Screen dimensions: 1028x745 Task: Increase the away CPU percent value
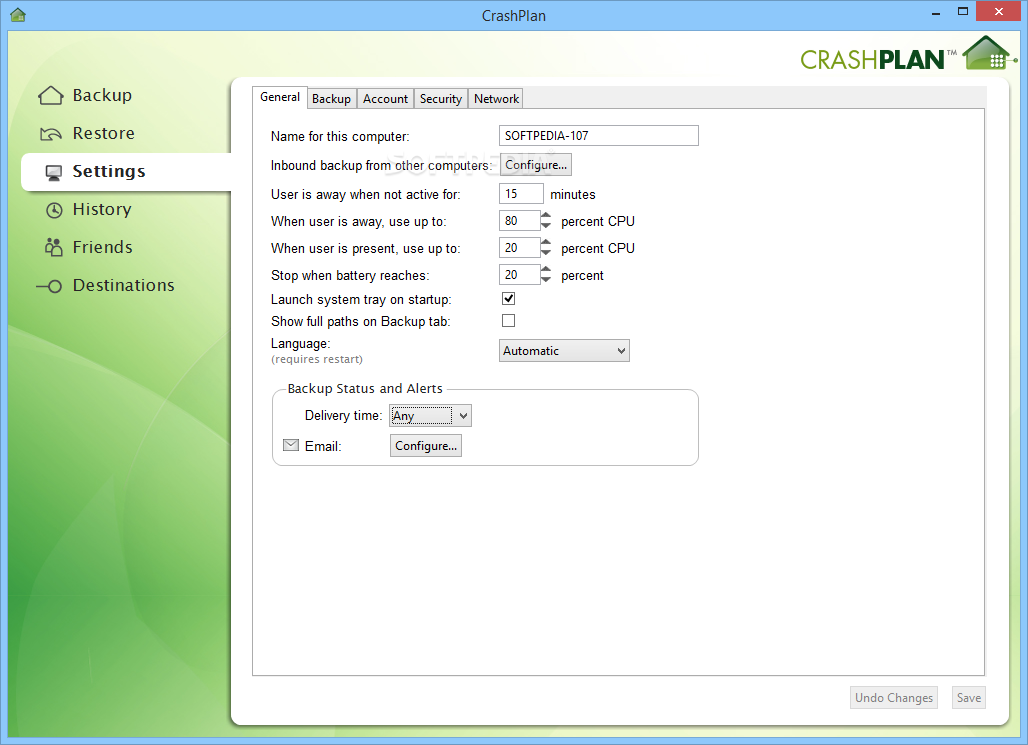click(545, 216)
